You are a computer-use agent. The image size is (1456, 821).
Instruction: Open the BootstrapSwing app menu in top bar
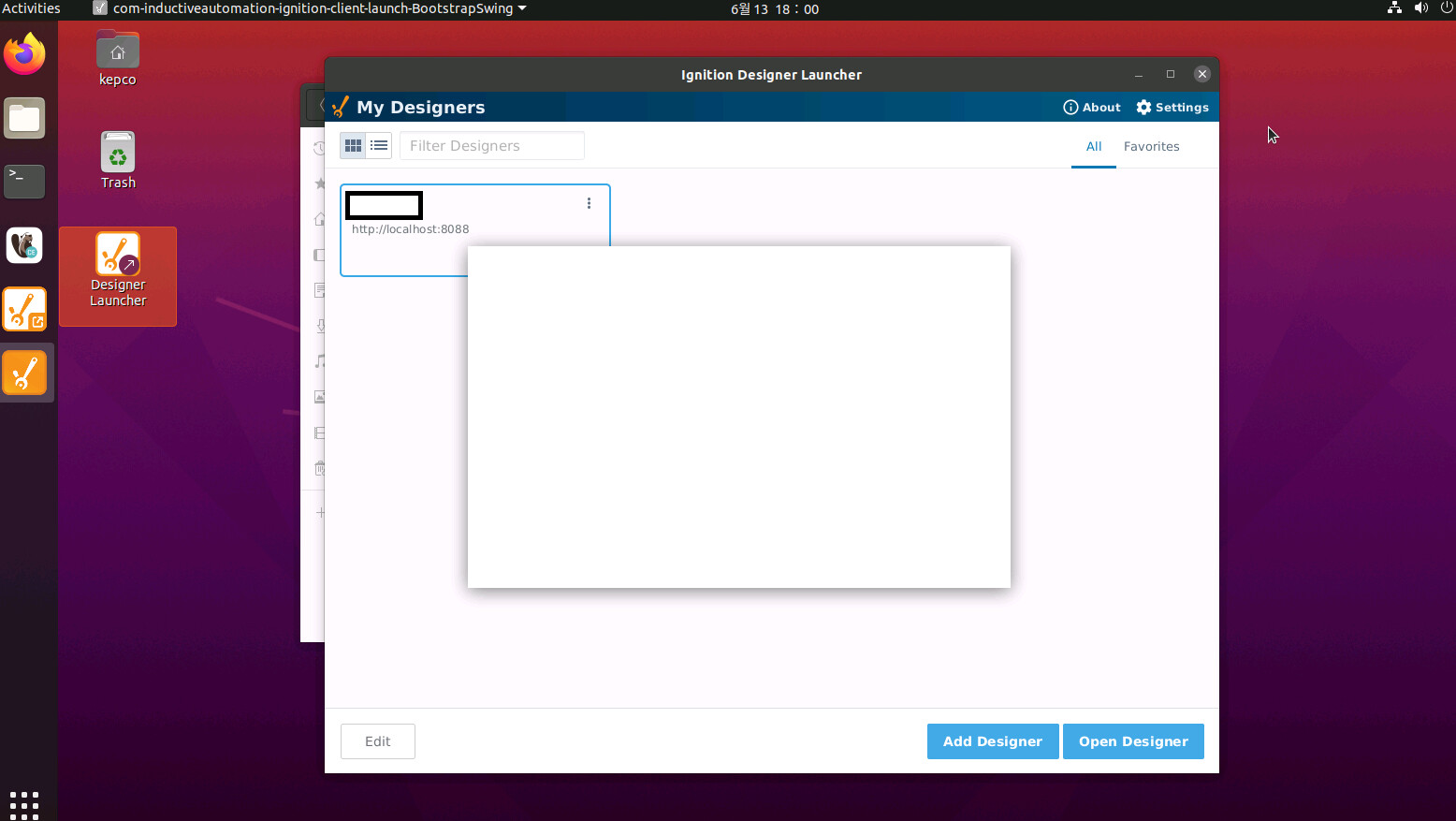click(310, 8)
